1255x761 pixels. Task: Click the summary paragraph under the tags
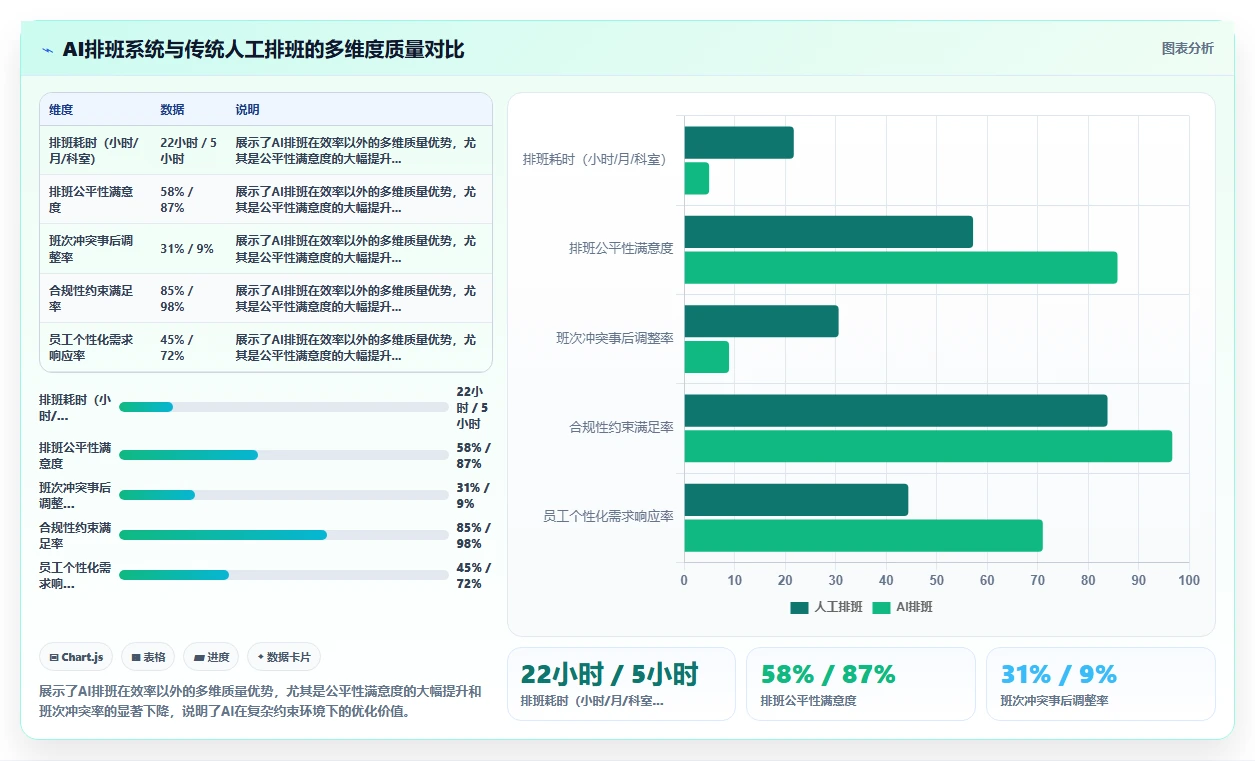click(260, 702)
